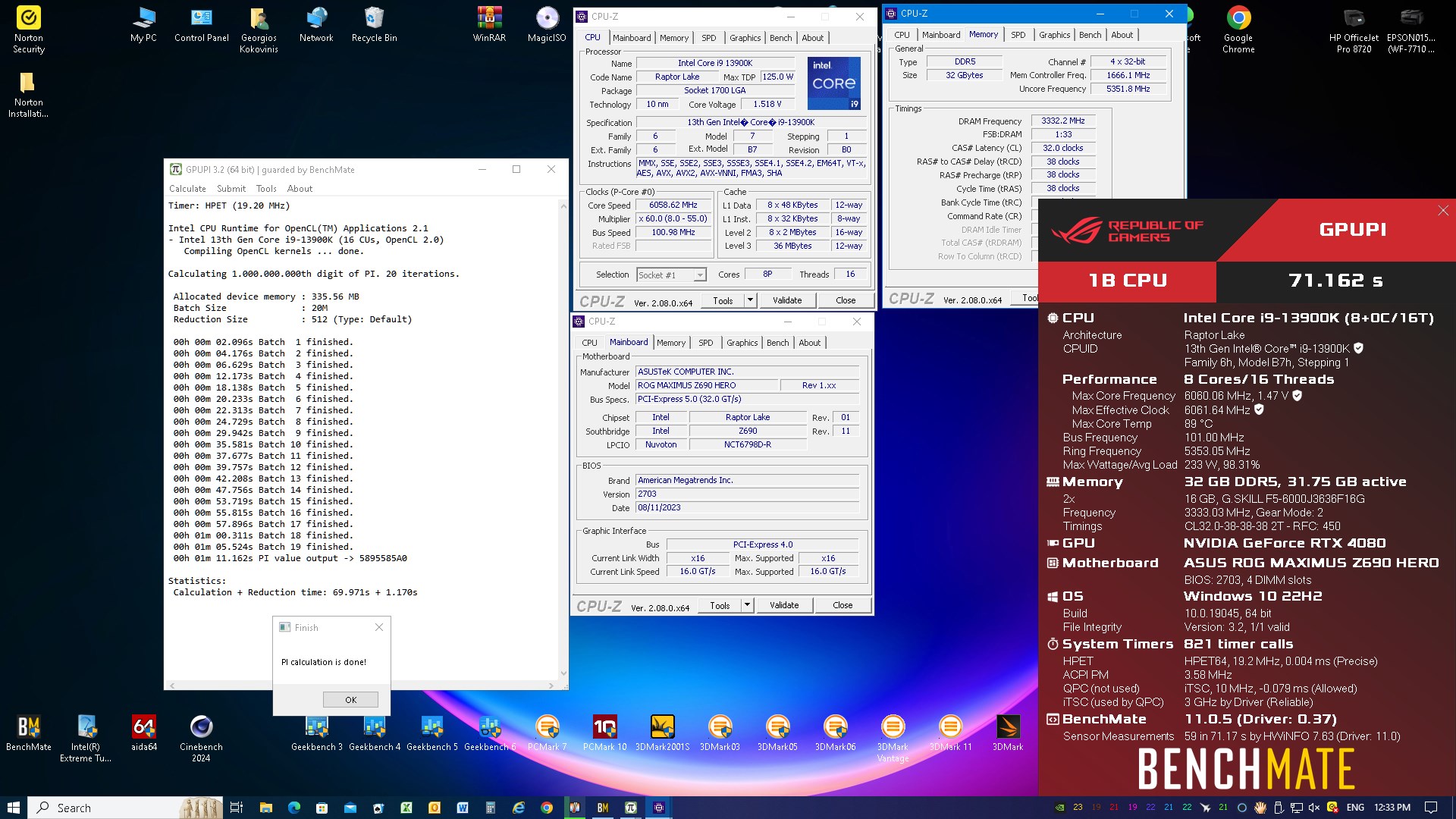Open Excel from the taskbar
The image size is (1456, 819).
click(x=406, y=808)
